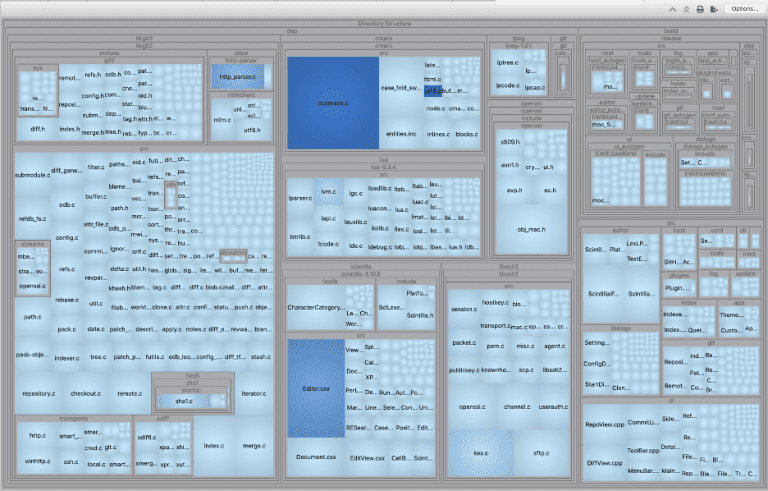768x491 pixels.
Task: Click the print icon in the toolbar
Action: (699, 9)
